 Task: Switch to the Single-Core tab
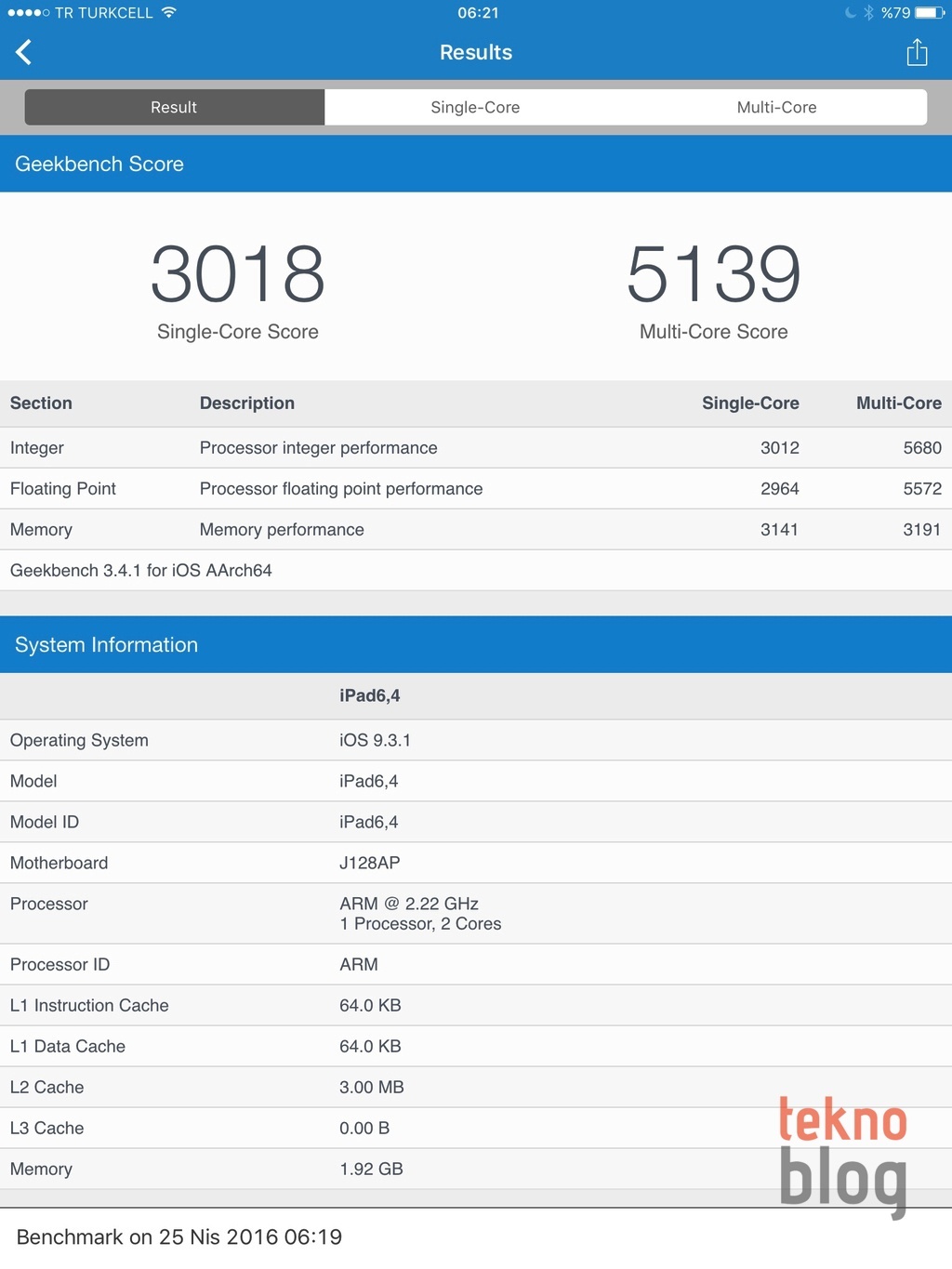pos(475,107)
